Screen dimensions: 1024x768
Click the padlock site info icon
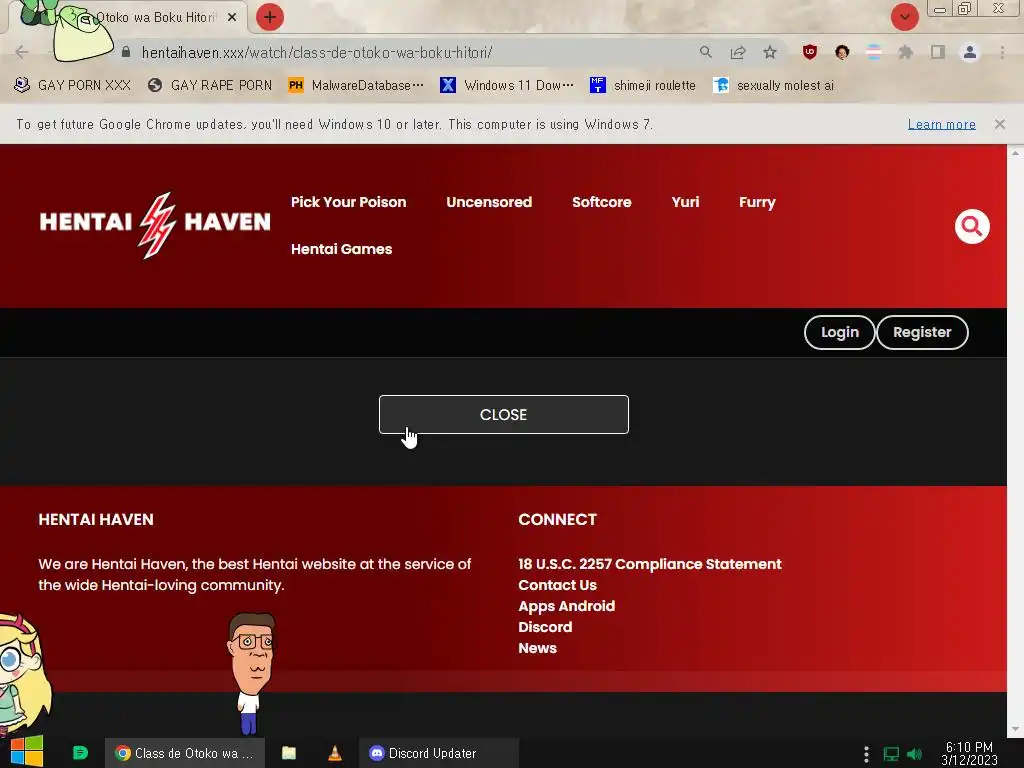[126, 52]
